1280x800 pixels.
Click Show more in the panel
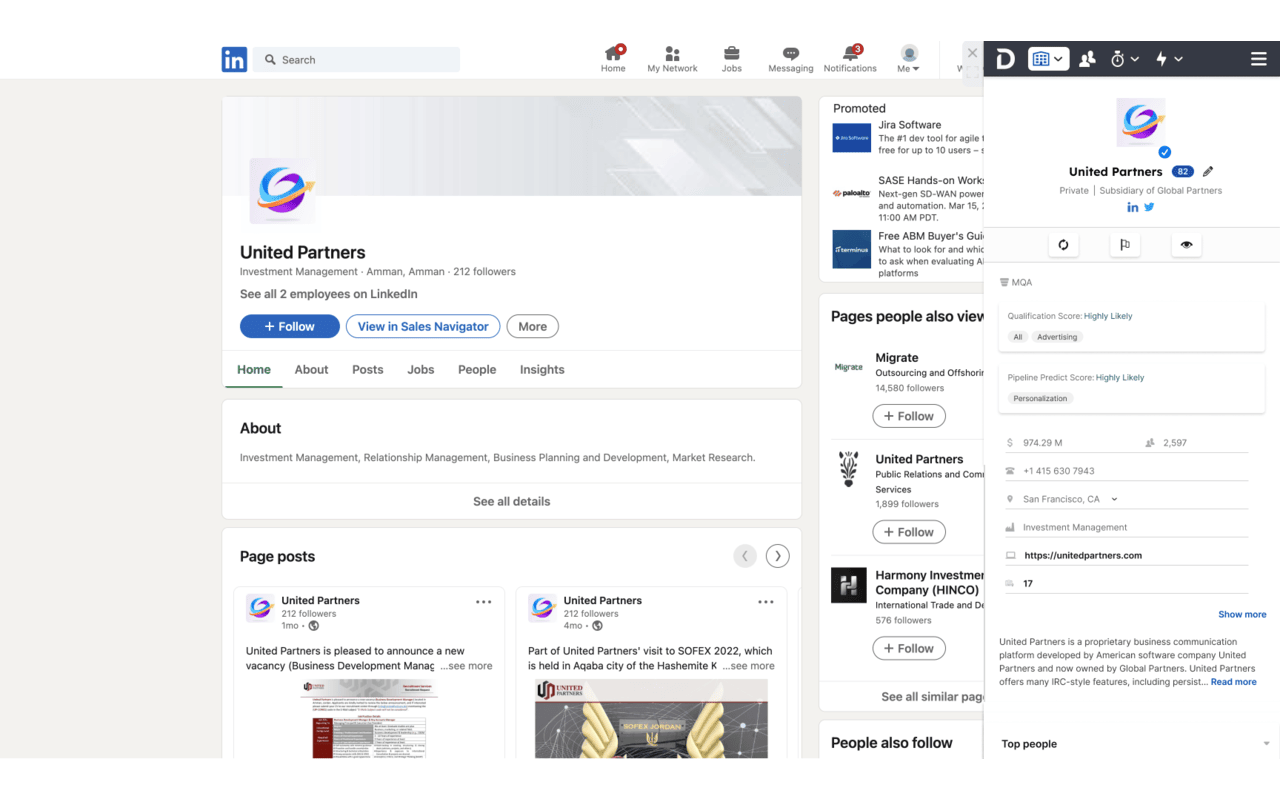pos(1242,614)
